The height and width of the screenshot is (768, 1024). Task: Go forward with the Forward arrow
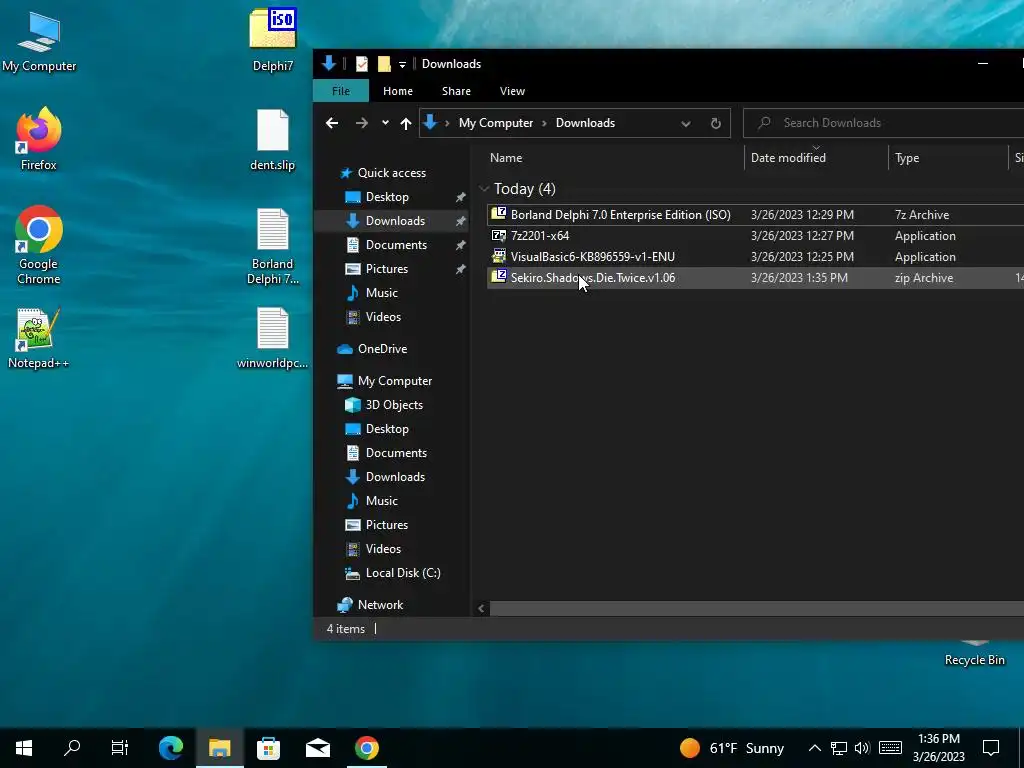pos(361,123)
